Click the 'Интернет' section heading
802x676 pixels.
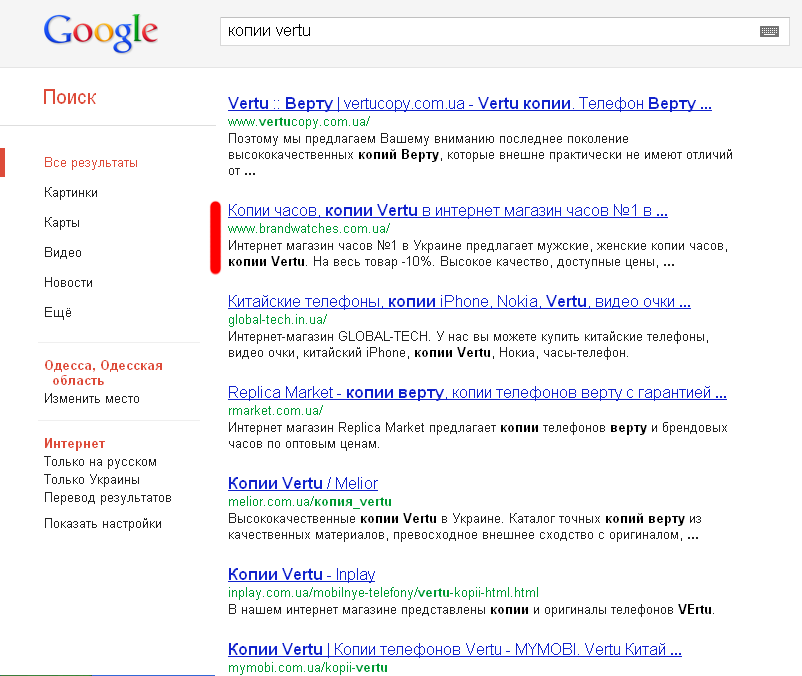(75, 443)
